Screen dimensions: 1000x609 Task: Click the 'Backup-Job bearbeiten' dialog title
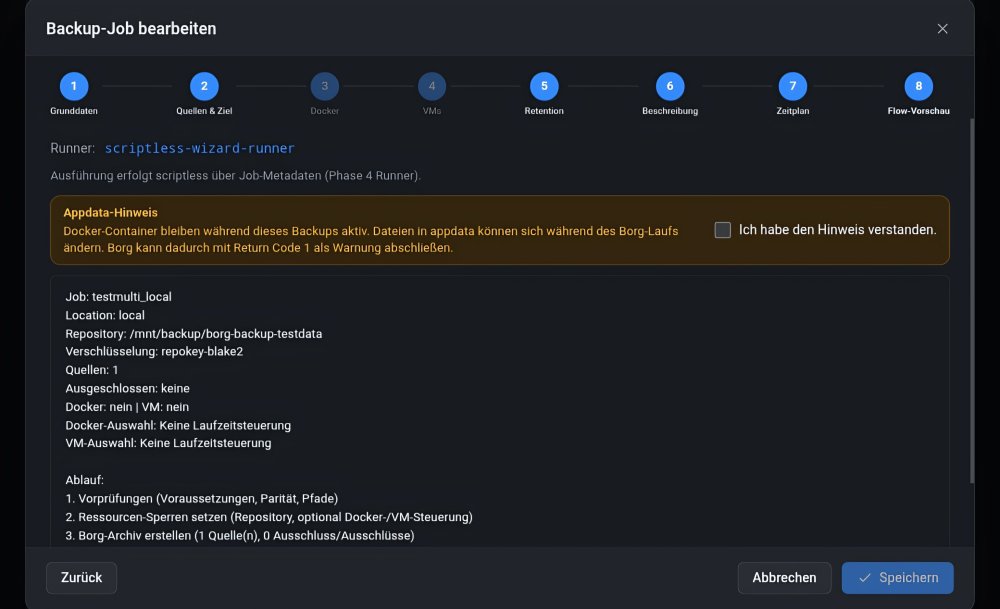[x=131, y=29]
